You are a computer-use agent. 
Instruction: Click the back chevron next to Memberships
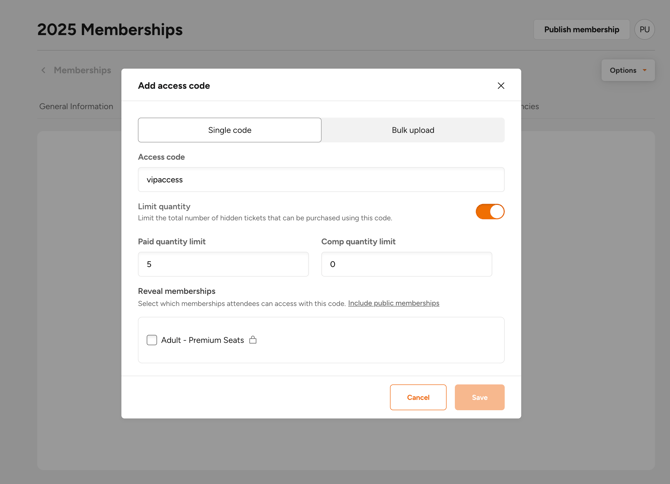click(x=43, y=70)
